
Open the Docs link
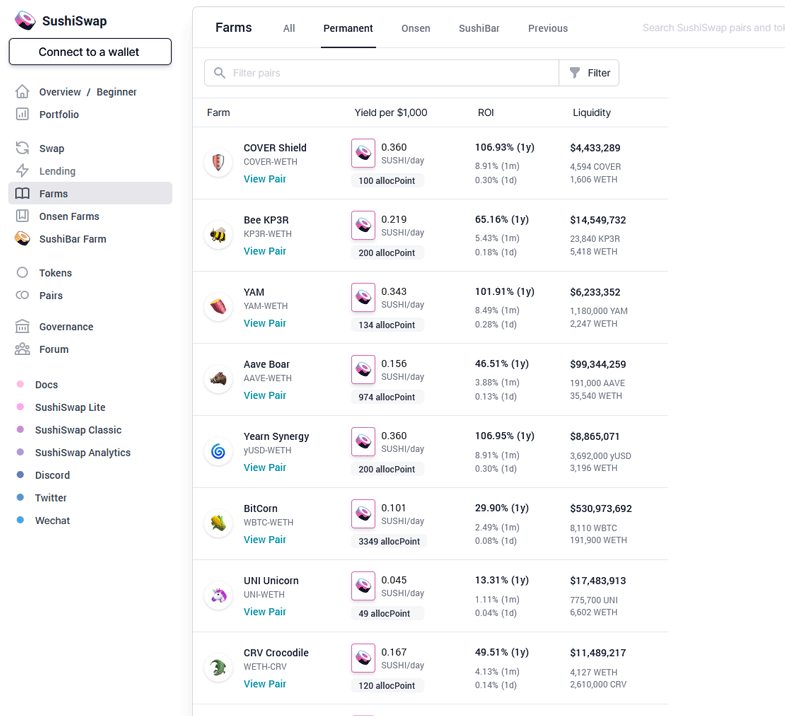(x=47, y=385)
